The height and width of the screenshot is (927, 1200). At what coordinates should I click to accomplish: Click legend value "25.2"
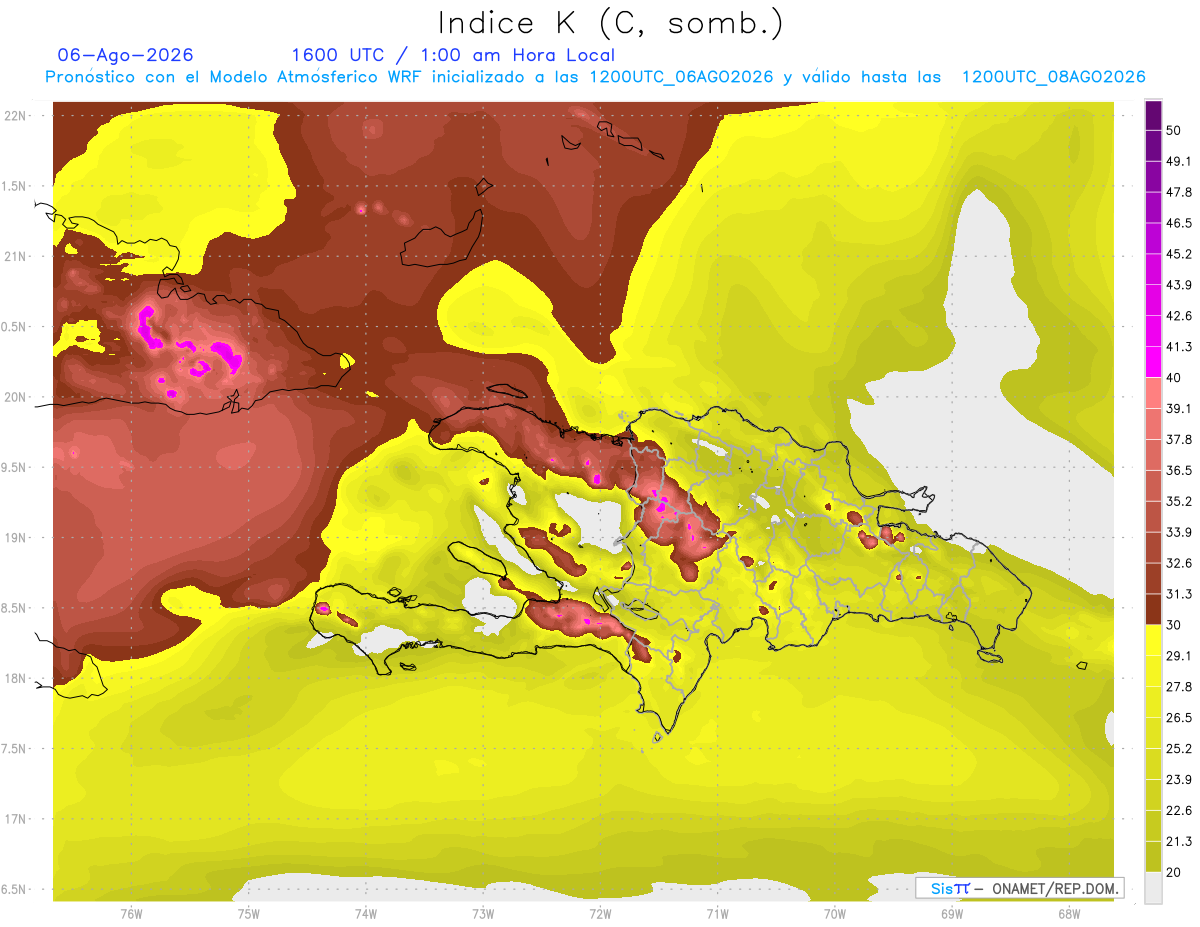point(1179,748)
